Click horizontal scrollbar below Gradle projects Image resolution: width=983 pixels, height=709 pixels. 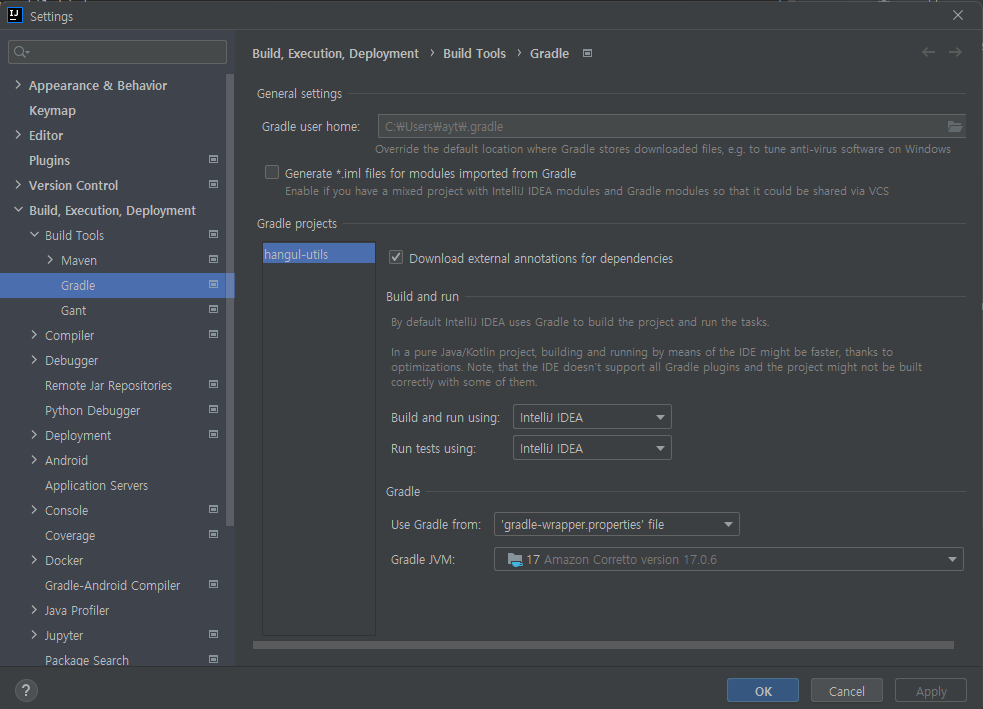click(603, 644)
